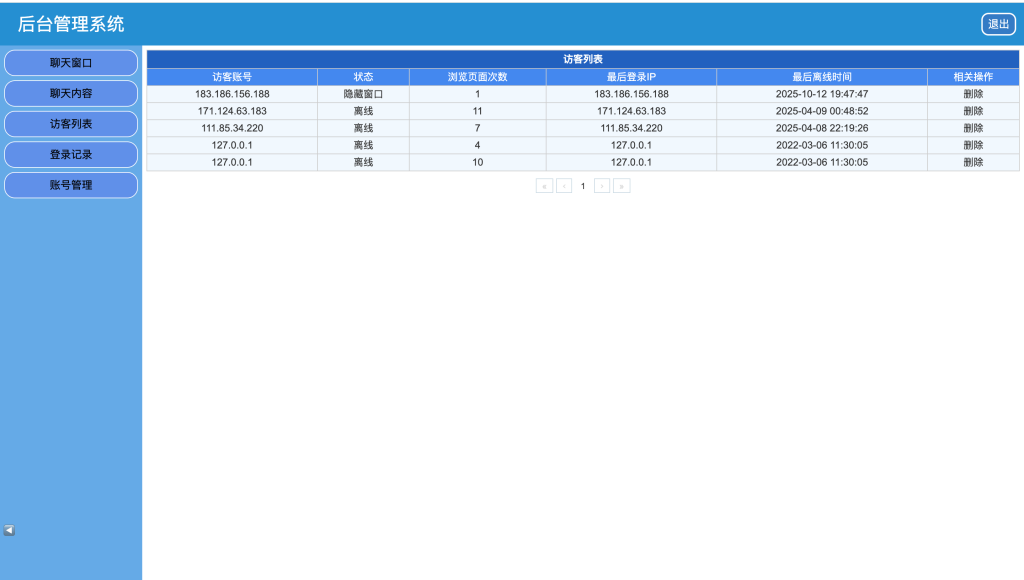Select page 1 in the pagination
Image resolution: width=1024 pixels, height=580 pixels.
[583, 186]
